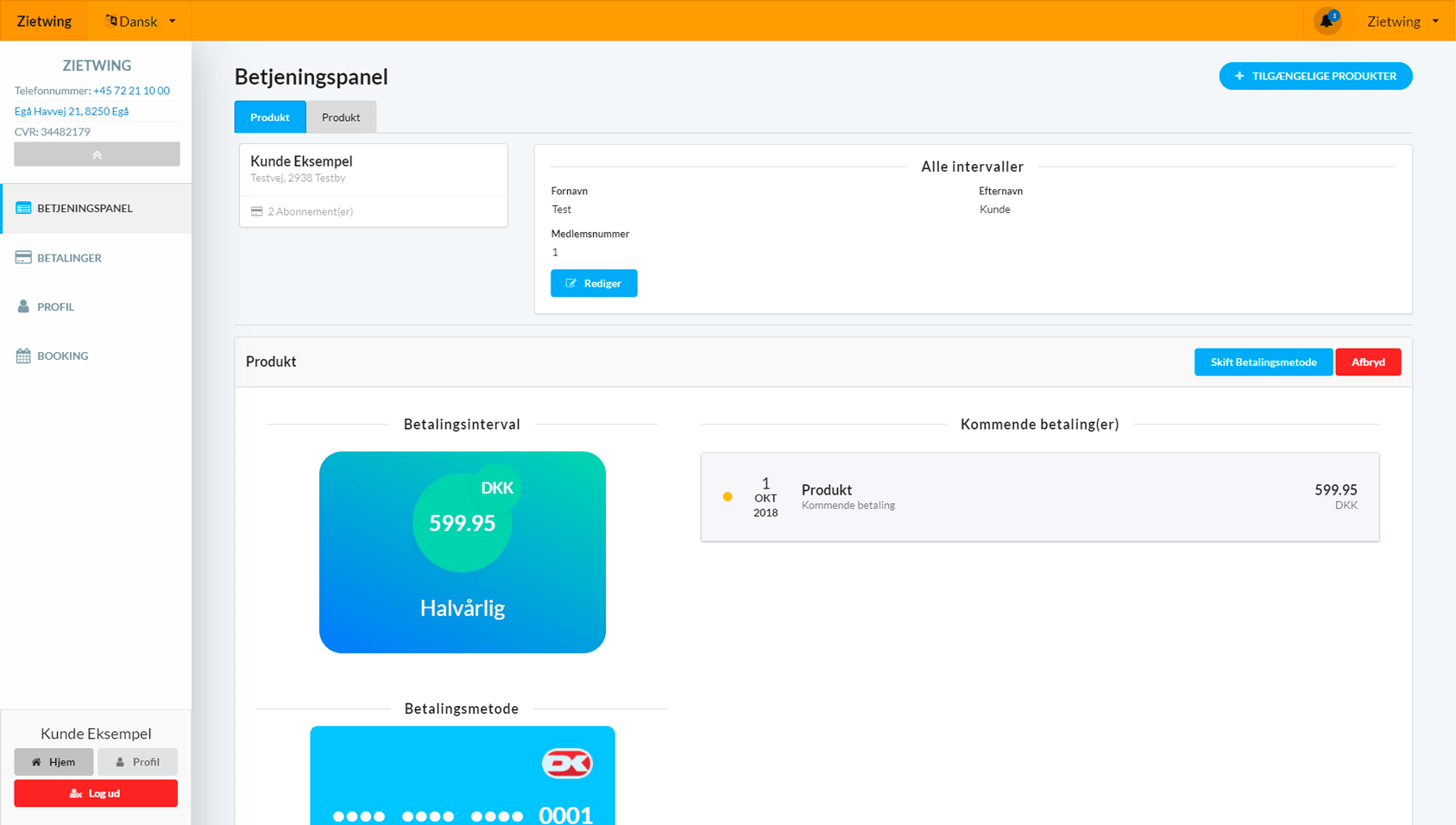Image resolution: width=1456 pixels, height=825 pixels.
Task: Open the notification bell
Action: click(1327, 20)
